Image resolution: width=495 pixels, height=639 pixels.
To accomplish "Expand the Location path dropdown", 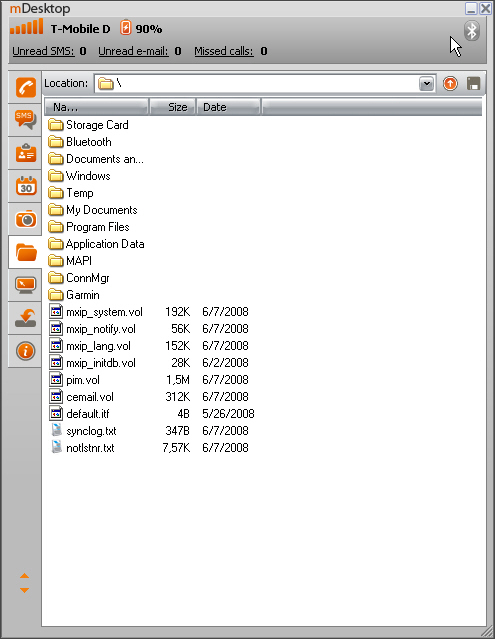I will (426, 84).
